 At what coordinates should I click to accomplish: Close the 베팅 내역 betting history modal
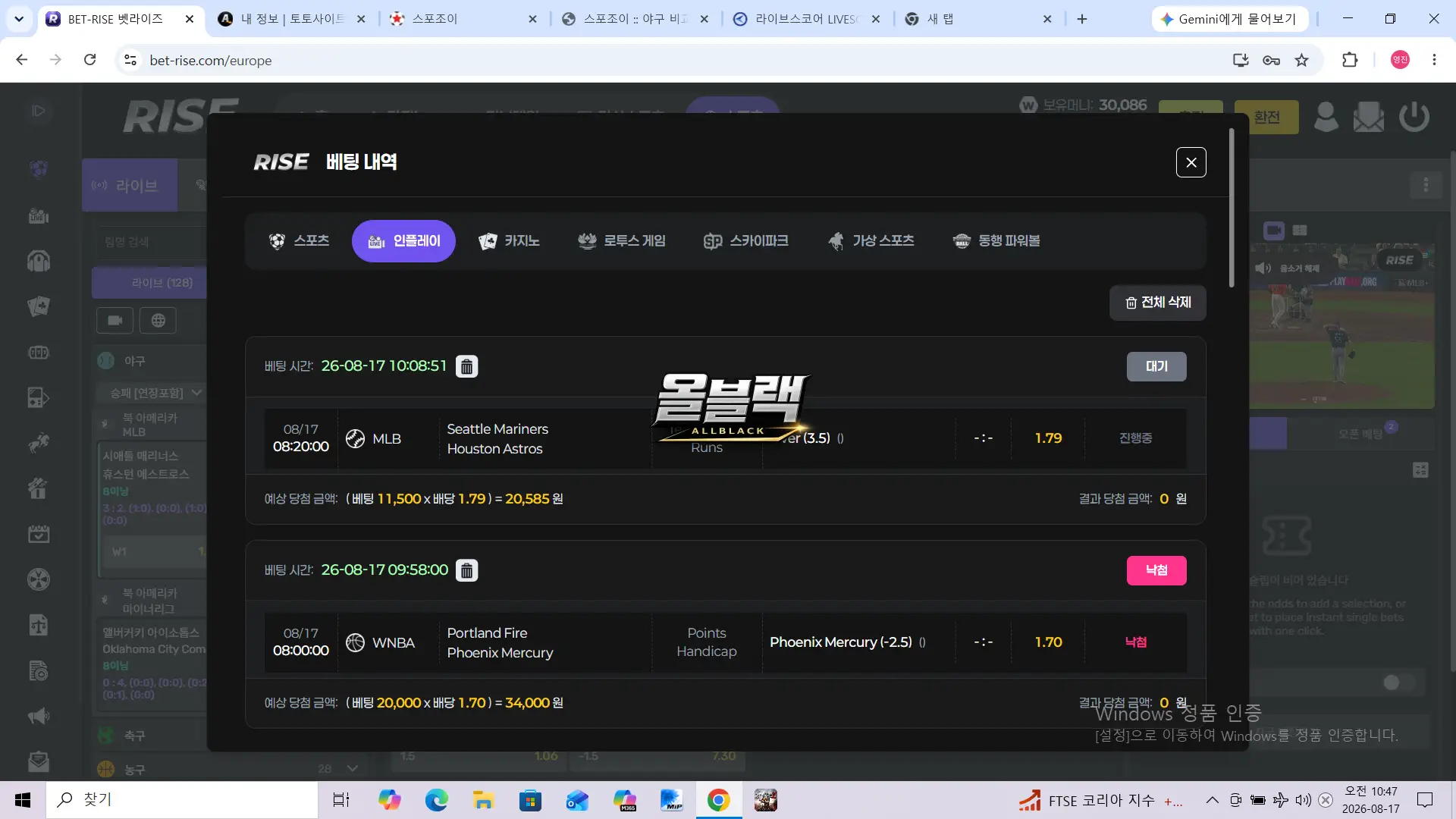pos(1191,162)
